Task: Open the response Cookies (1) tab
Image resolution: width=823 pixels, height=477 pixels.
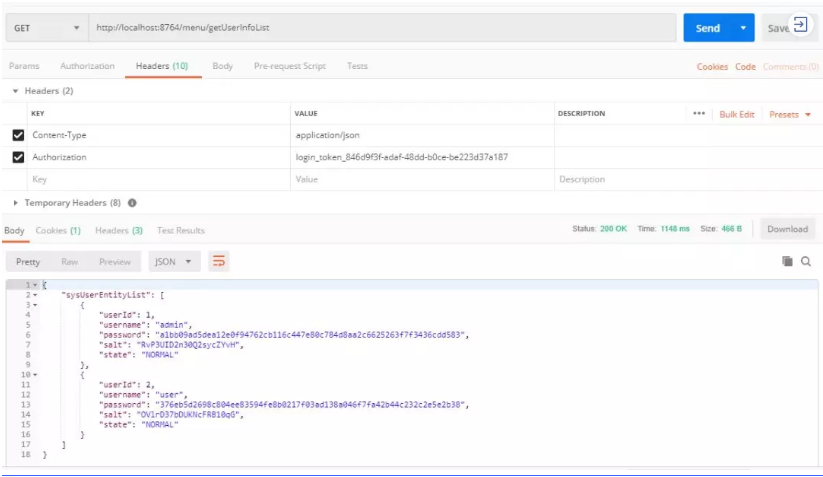Action: [x=58, y=230]
